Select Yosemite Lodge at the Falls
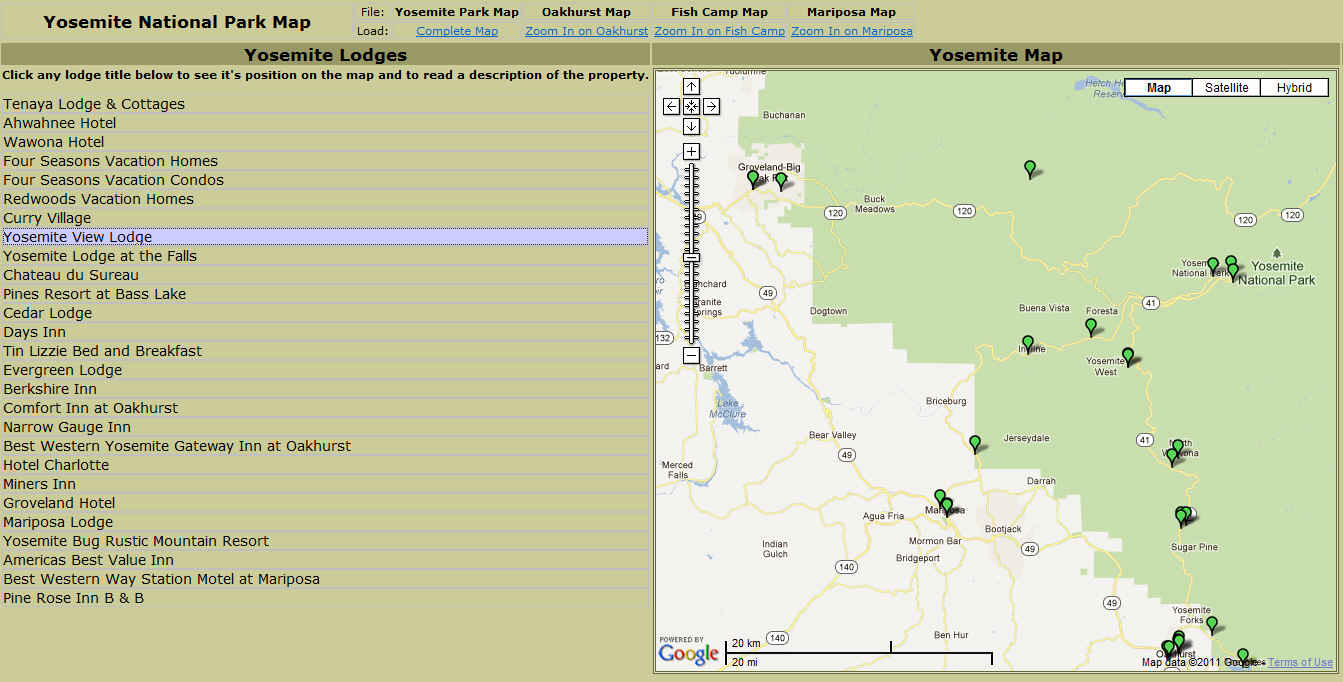1343x682 pixels. (x=325, y=256)
